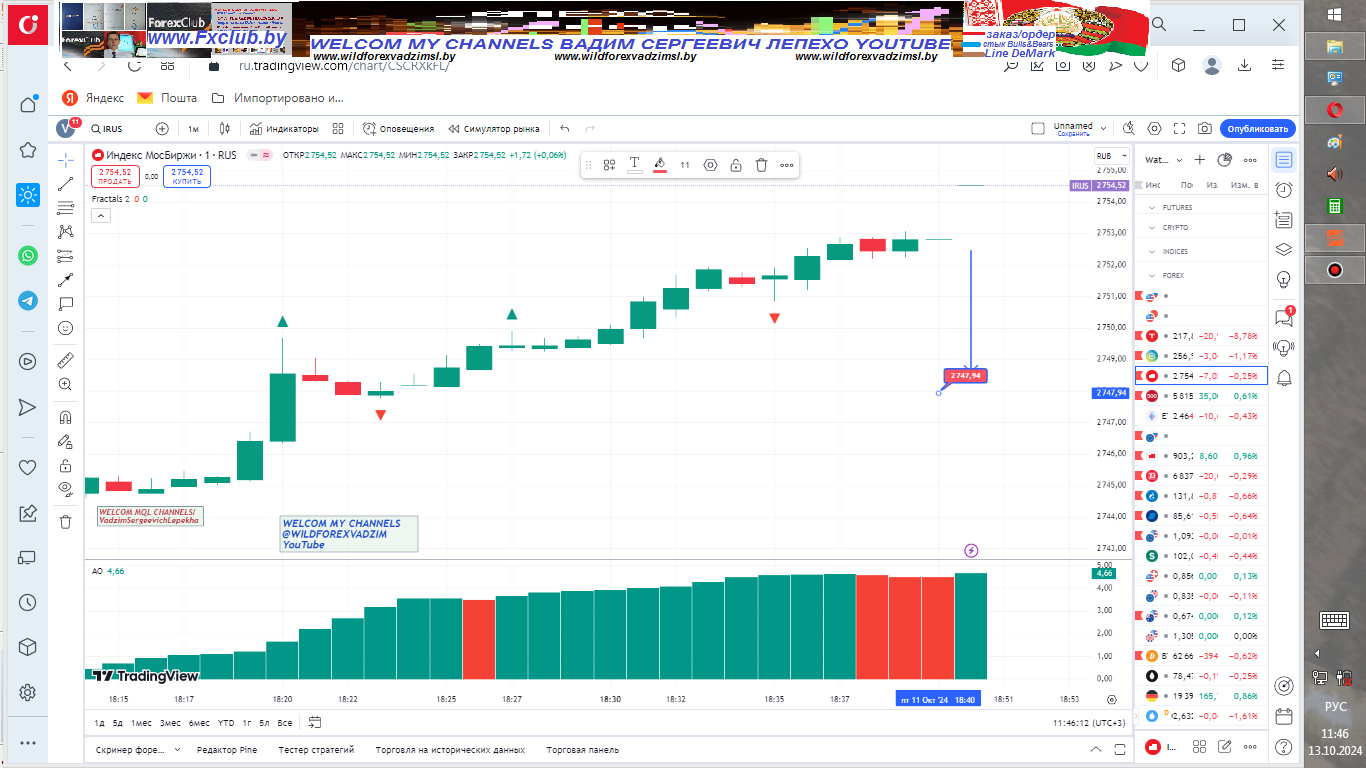Toggle lock on the floating drawing toolbar
This screenshot has width=1366, height=768.
(736, 165)
